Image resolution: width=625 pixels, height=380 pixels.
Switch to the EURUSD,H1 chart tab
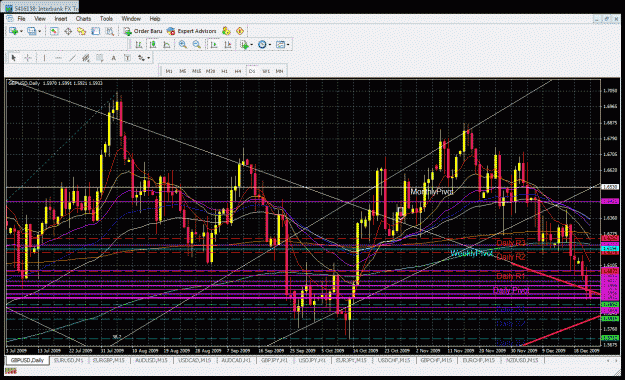point(69,360)
